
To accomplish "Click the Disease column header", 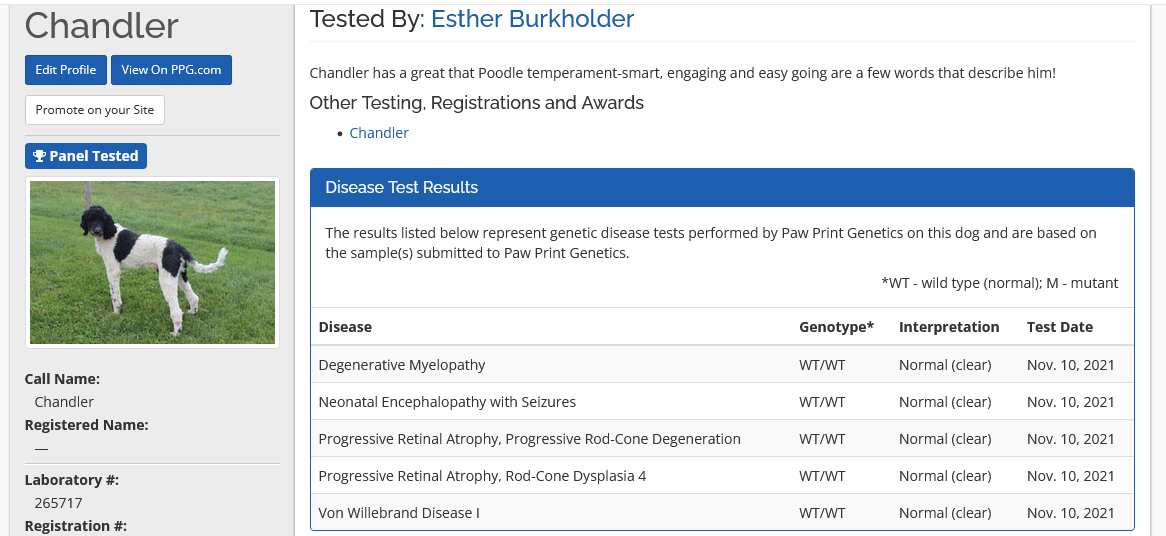I will [345, 327].
